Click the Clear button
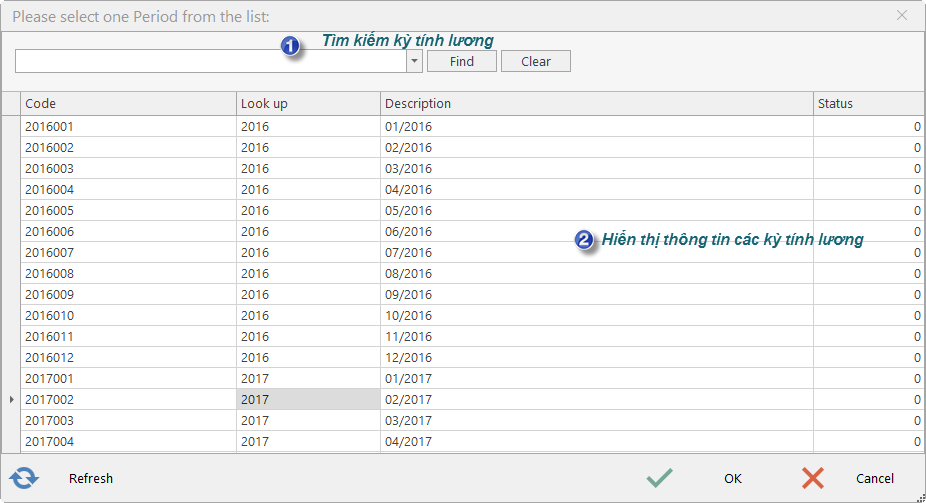The image size is (926, 503). (x=536, y=61)
